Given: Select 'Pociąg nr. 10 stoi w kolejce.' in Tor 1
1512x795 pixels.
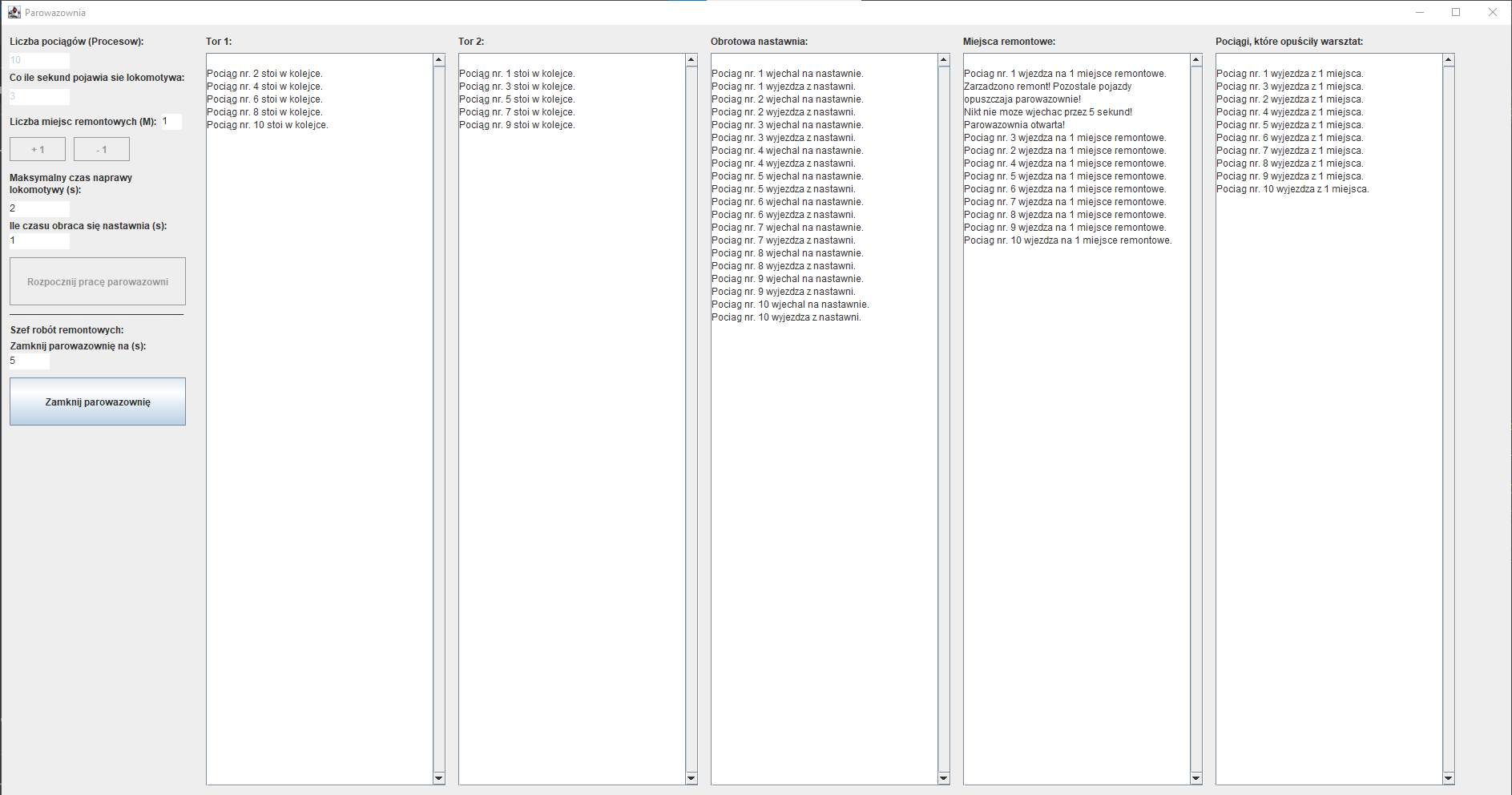Looking at the screenshot, I should click(268, 125).
